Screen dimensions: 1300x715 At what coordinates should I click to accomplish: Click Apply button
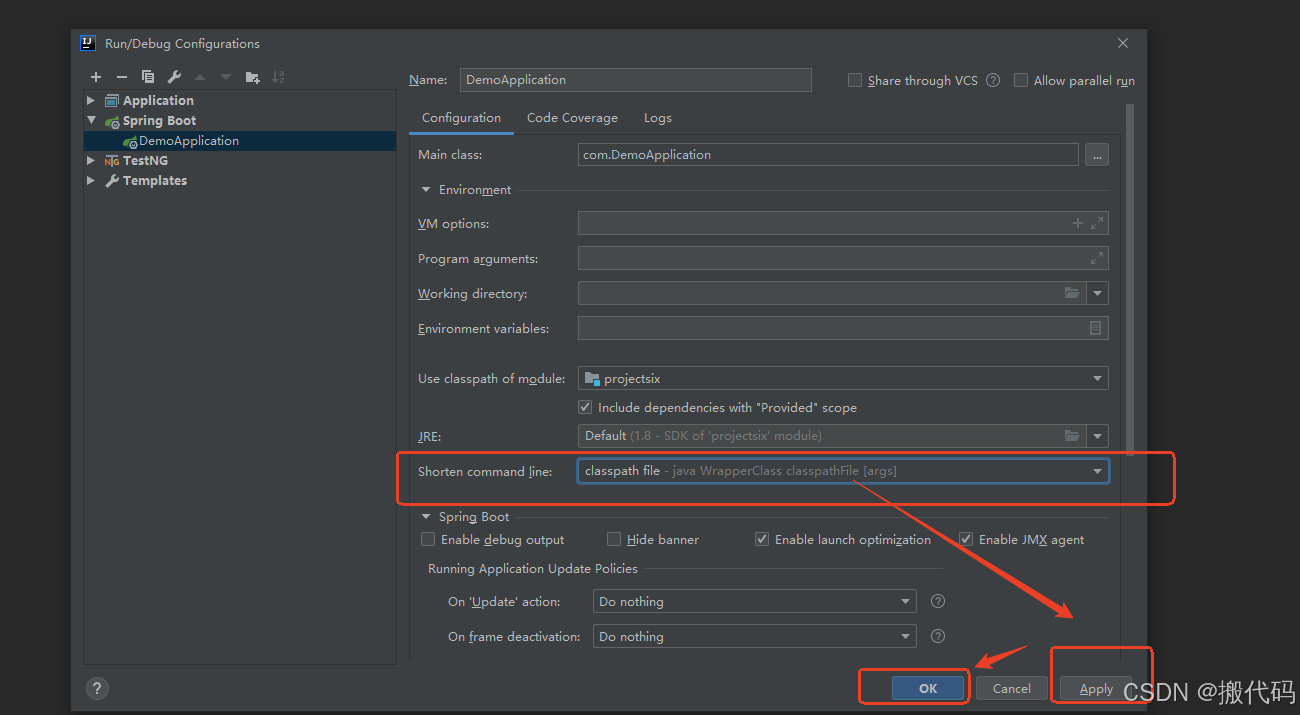[1096, 688]
